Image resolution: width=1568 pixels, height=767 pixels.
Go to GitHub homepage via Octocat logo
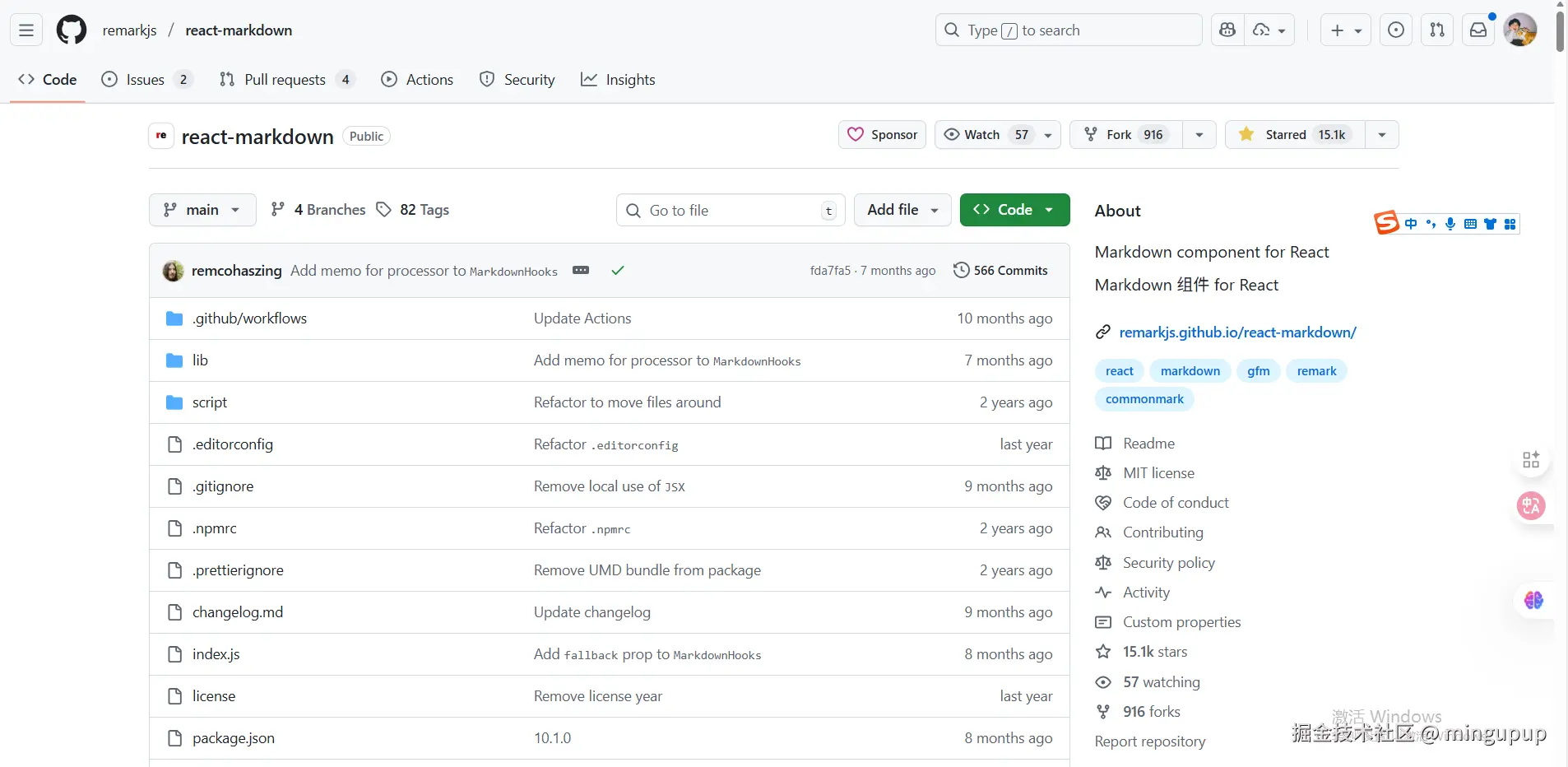point(72,30)
